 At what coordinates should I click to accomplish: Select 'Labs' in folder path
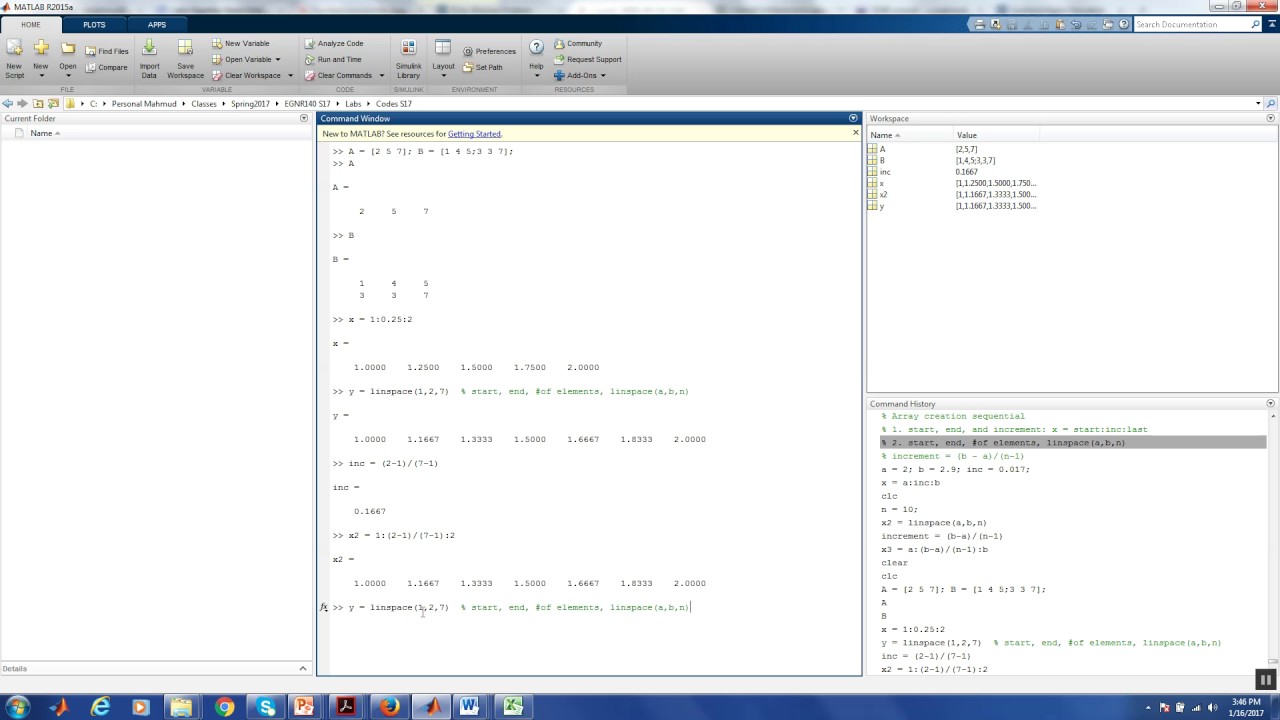[x=353, y=104]
